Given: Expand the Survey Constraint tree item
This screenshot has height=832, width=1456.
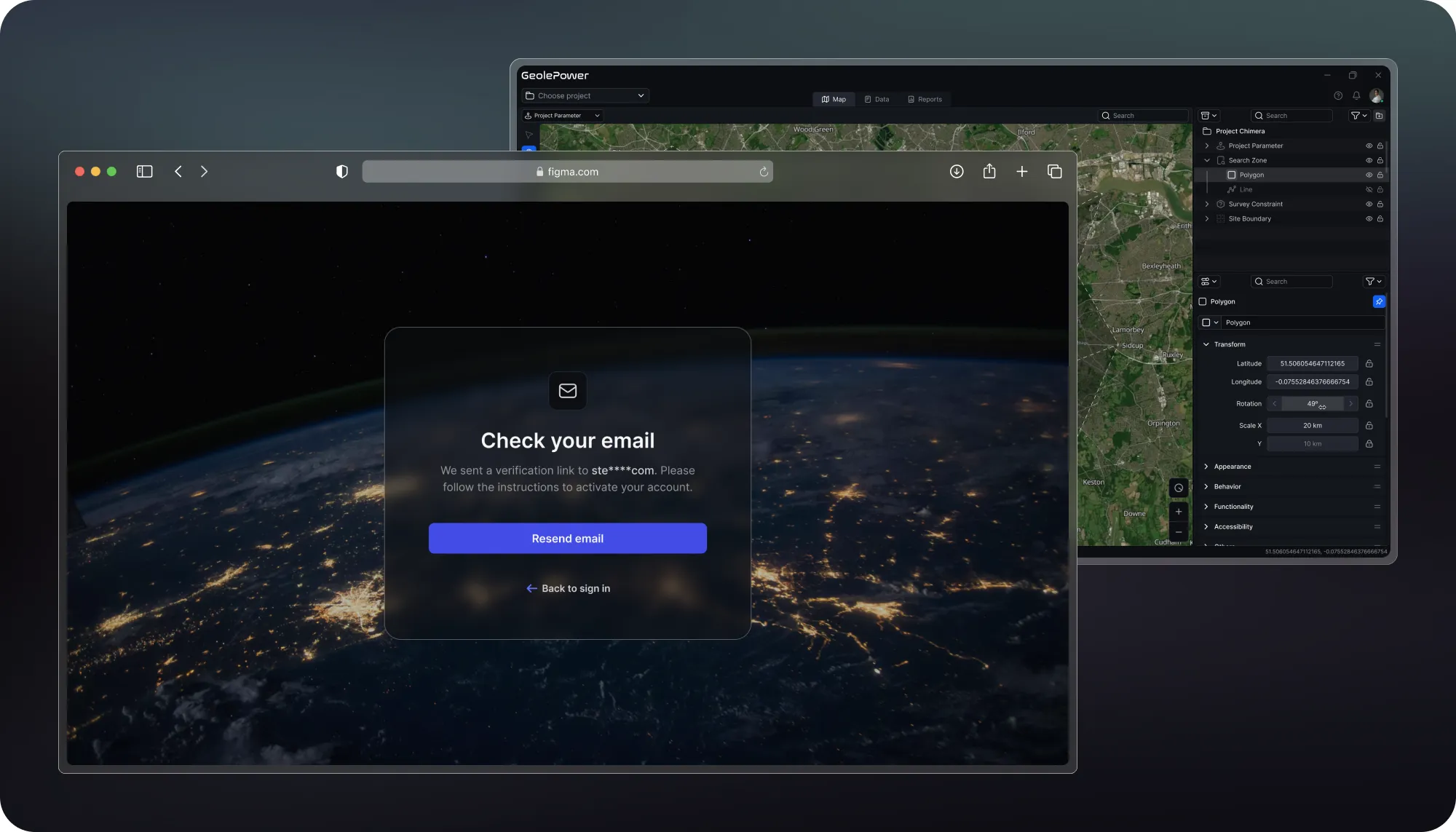Looking at the screenshot, I should [1207, 204].
